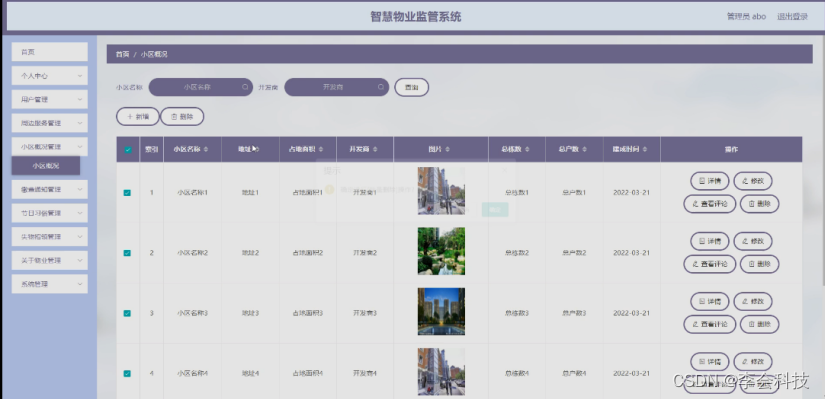Click 退出登录 to log out

click(x=792, y=16)
